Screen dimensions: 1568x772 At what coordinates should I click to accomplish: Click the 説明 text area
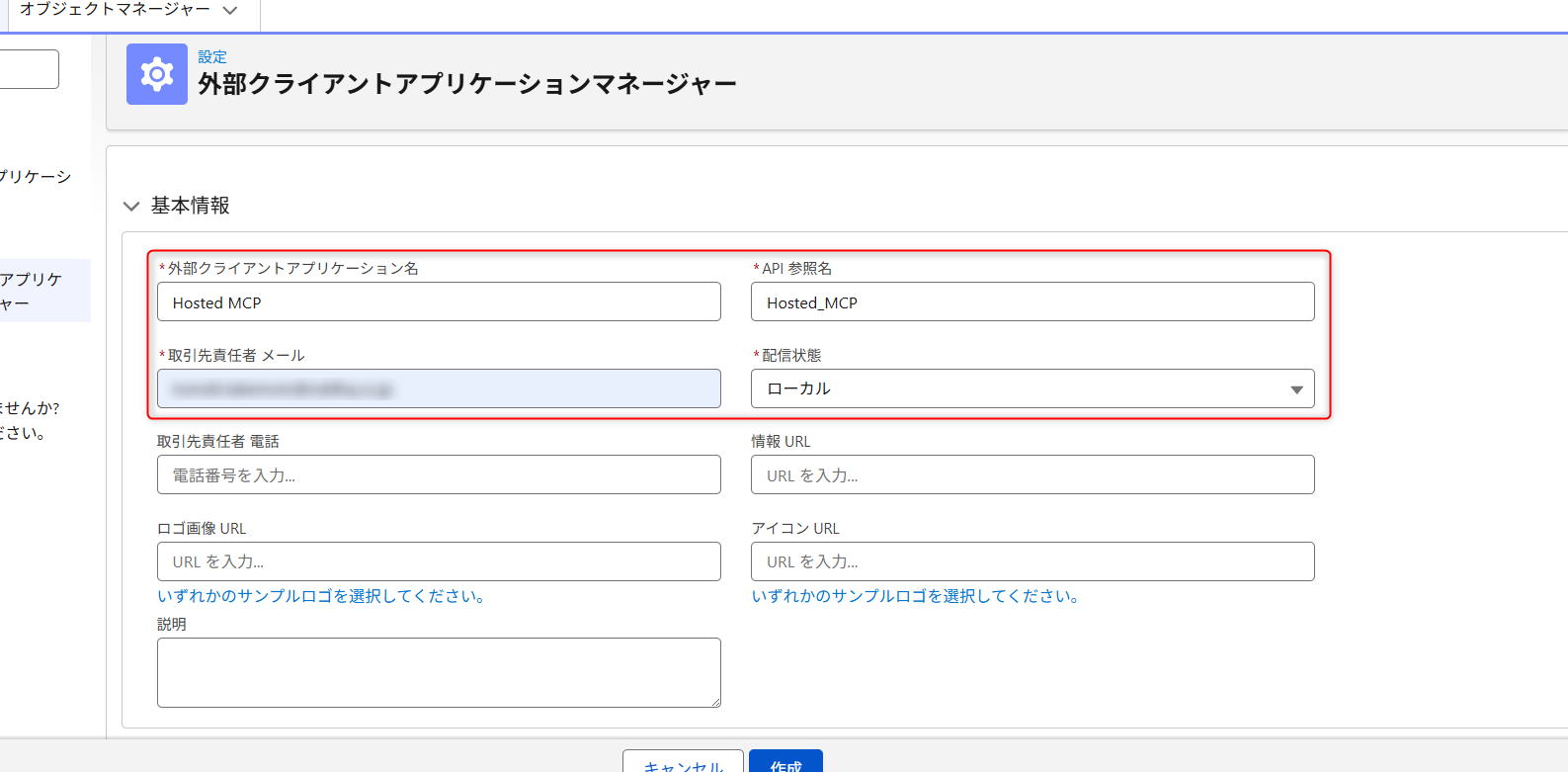pos(439,672)
